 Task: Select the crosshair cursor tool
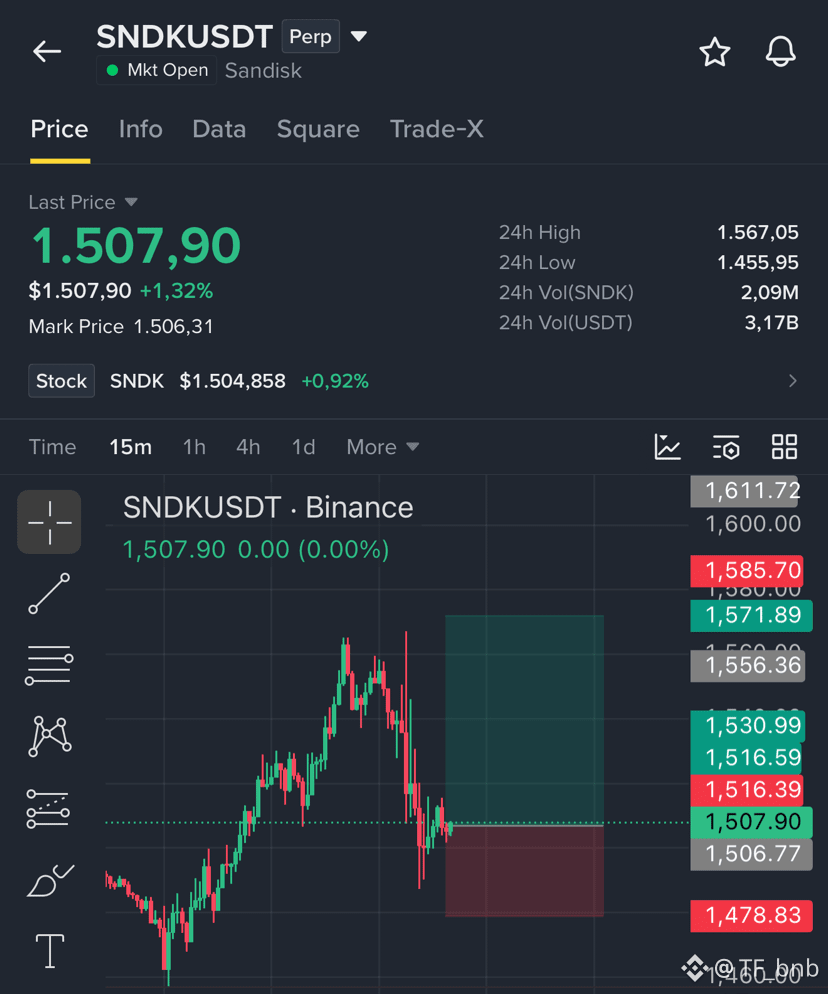tap(49, 522)
